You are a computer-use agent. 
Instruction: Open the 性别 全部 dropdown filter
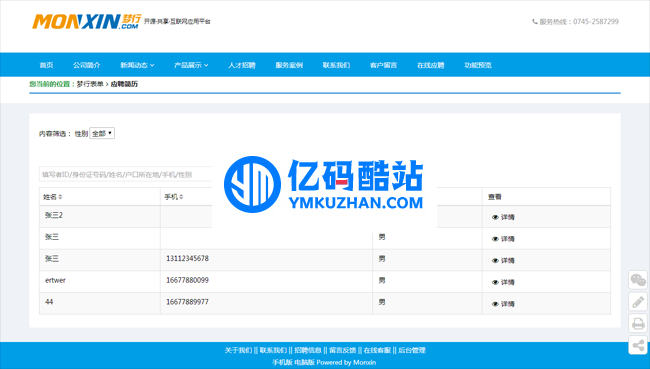[x=102, y=134]
